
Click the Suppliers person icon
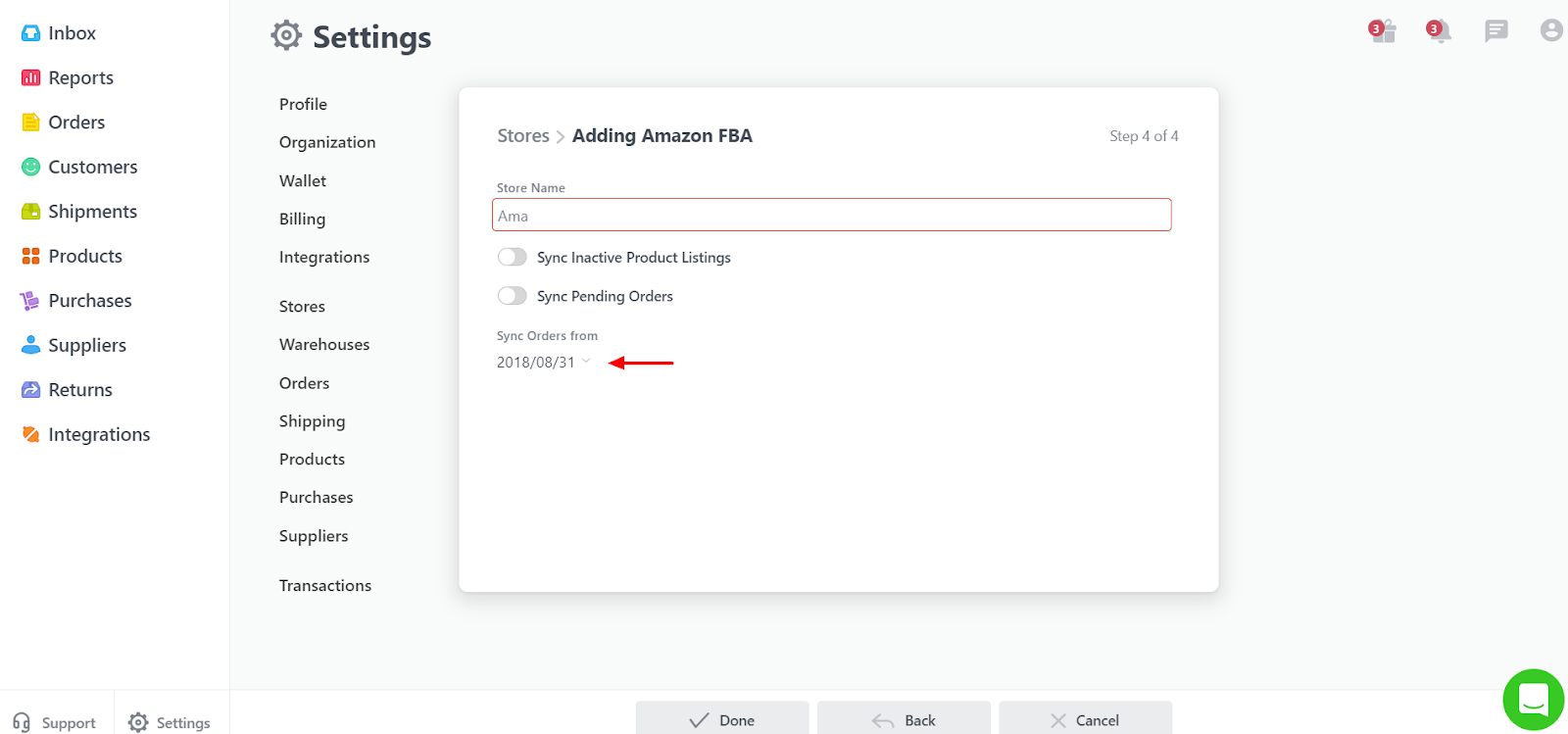pyautogui.click(x=30, y=345)
